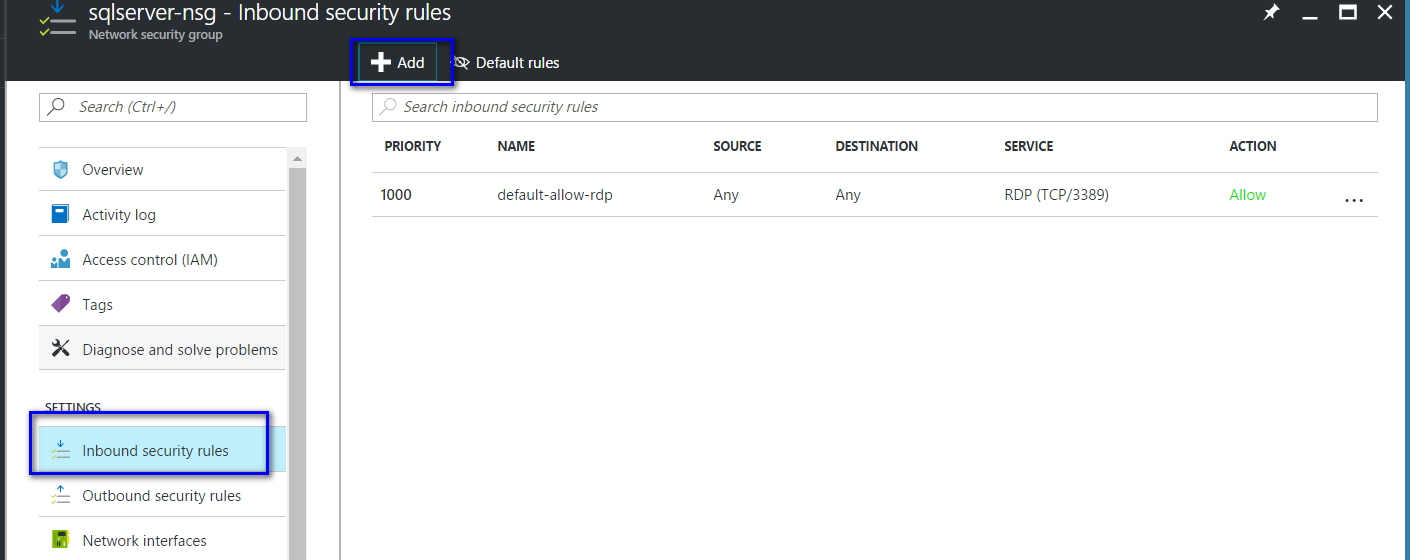Toggle Default rules visibility
The width and height of the screenshot is (1410, 560).
[x=505, y=63]
